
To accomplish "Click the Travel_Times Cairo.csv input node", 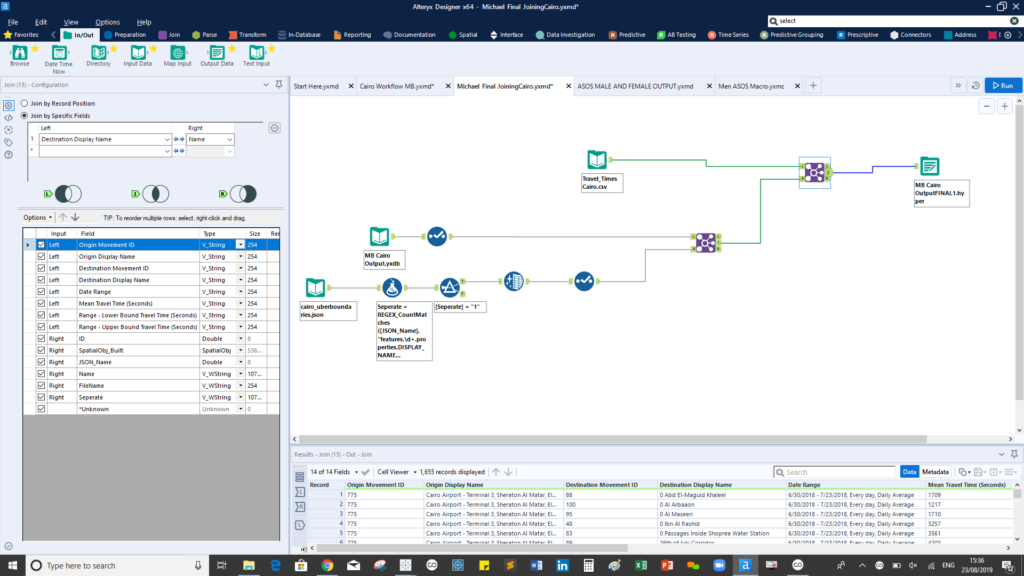I will click(597, 159).
